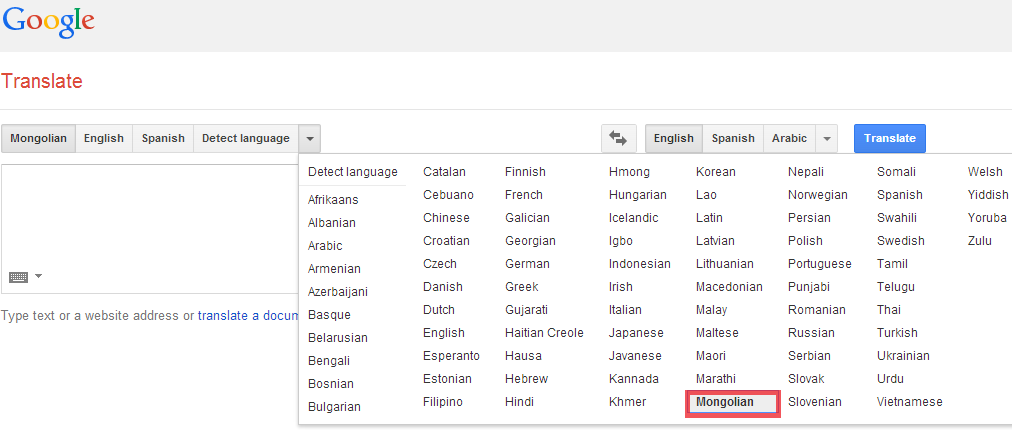Viewport: 1012px width, 431px height.
Task: Click the 'translate a document' link
Action: pyautogui.click(x=248, y=316)
